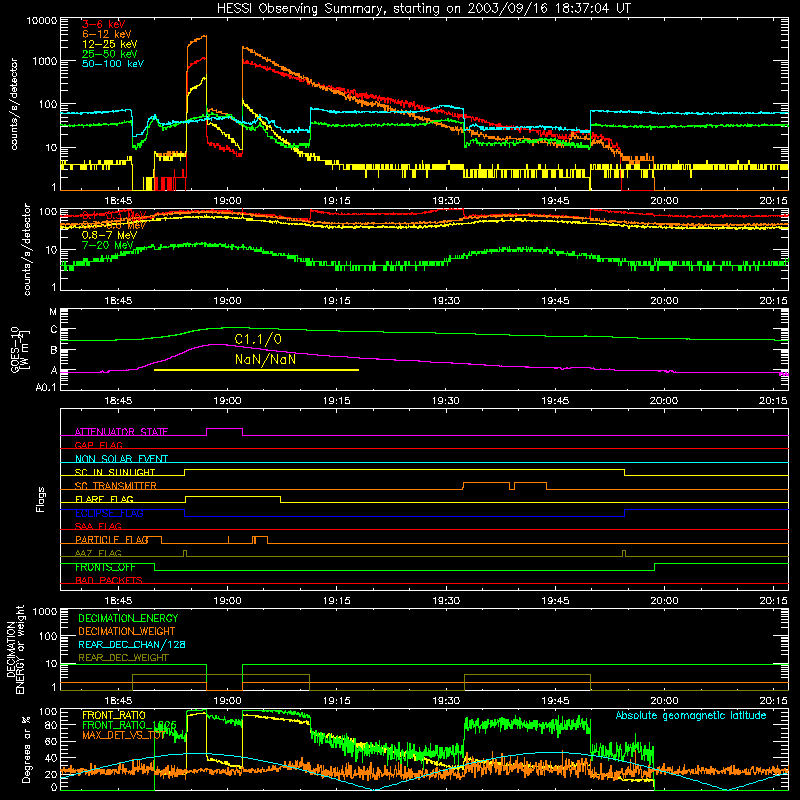Select the AAZ_FLAG label

tap(98, 553)
